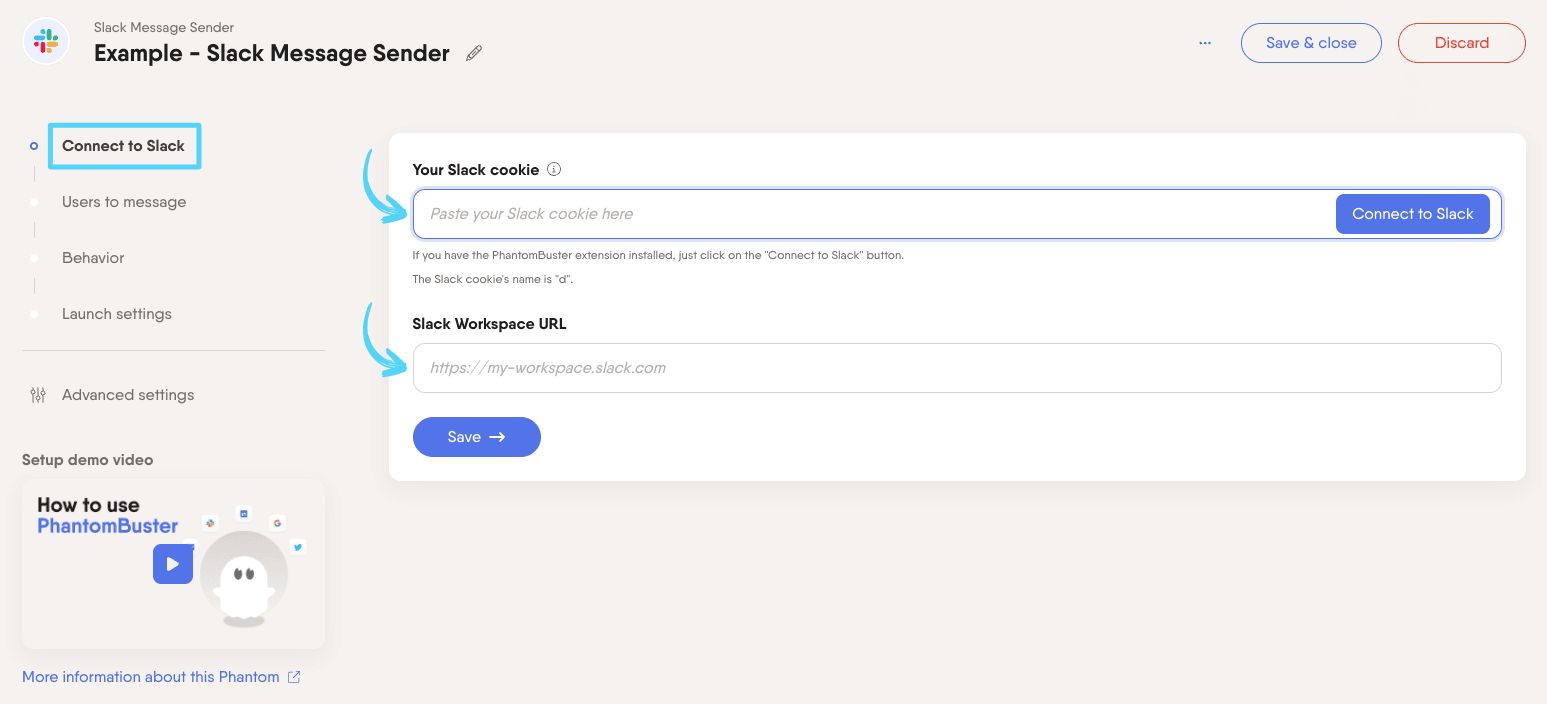Viewport: 1547px width, 704px height.
Task: Play the setup demo video
Action: click(172, 564)
